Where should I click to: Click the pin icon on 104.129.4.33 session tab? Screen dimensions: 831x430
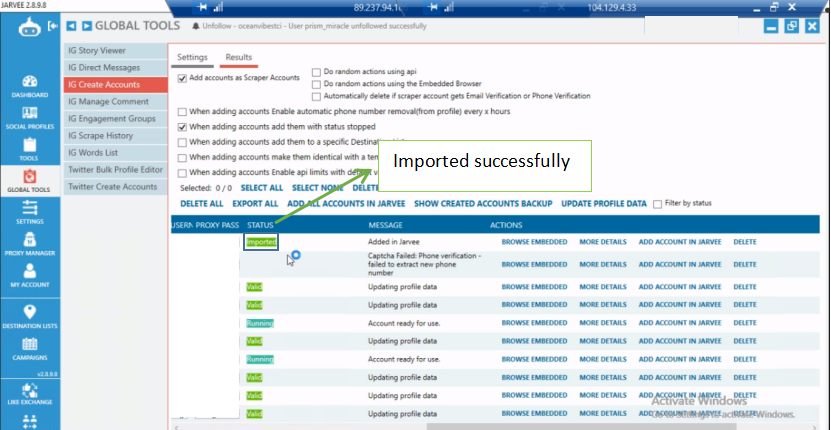pos(432,7)
